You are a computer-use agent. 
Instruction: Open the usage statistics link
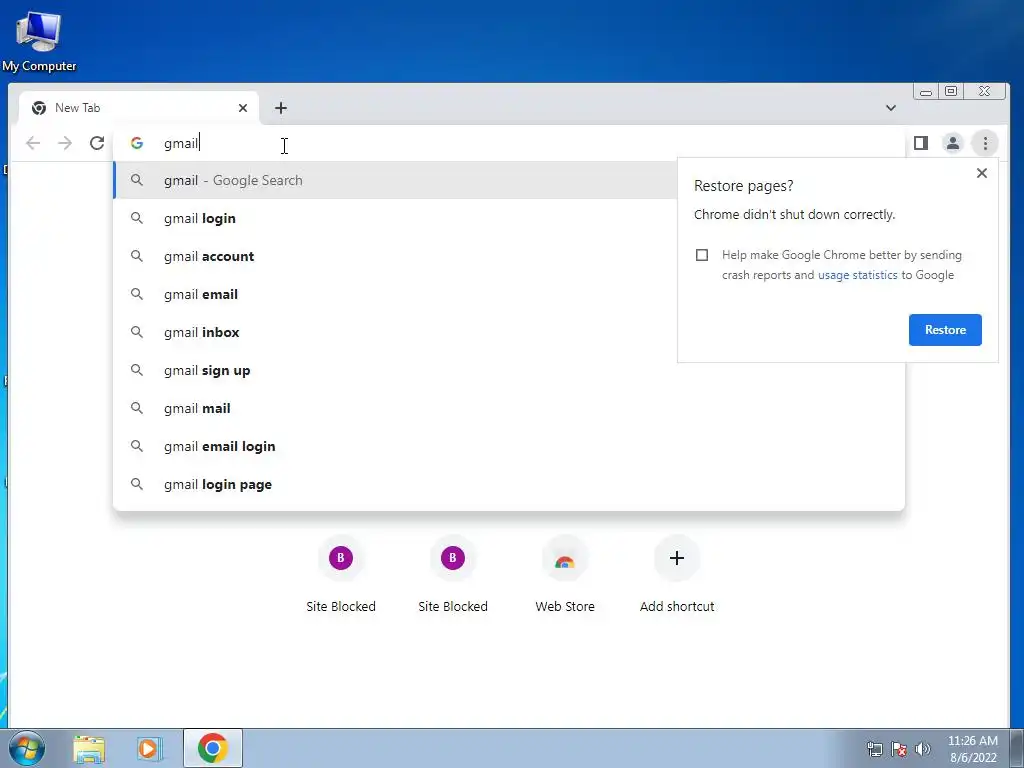point(857,275)
